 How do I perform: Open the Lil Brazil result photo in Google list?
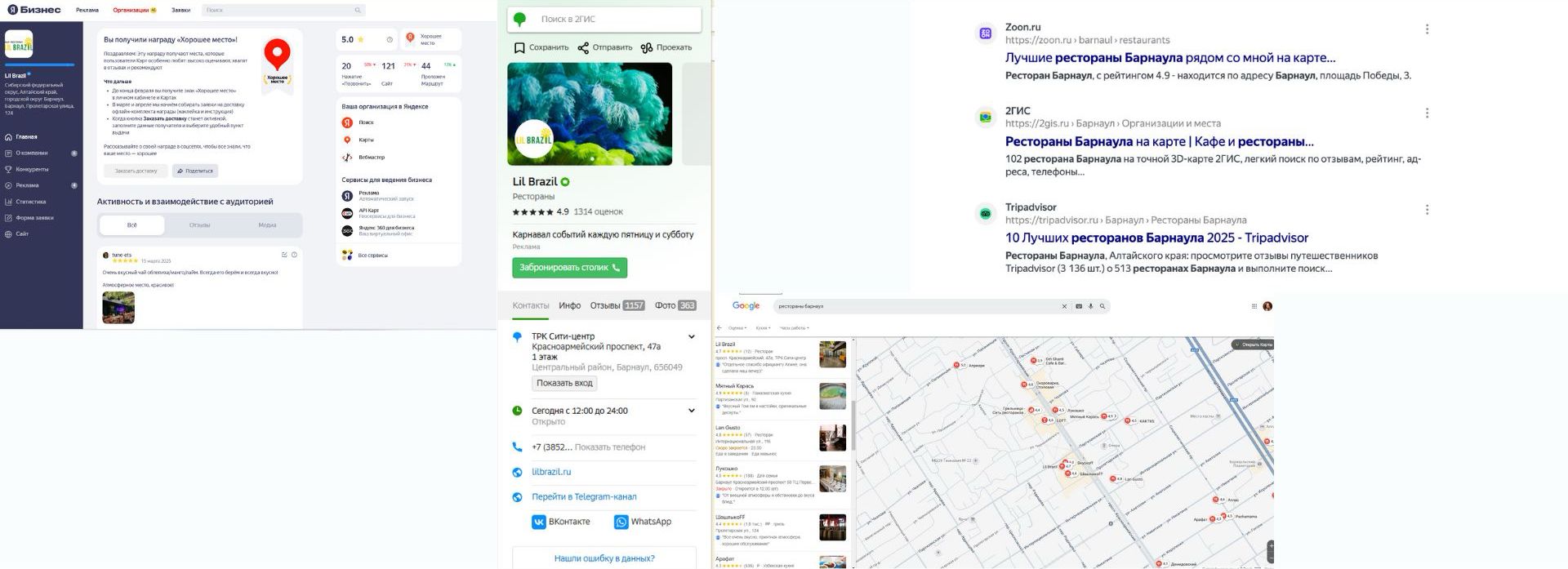(833, 355)
